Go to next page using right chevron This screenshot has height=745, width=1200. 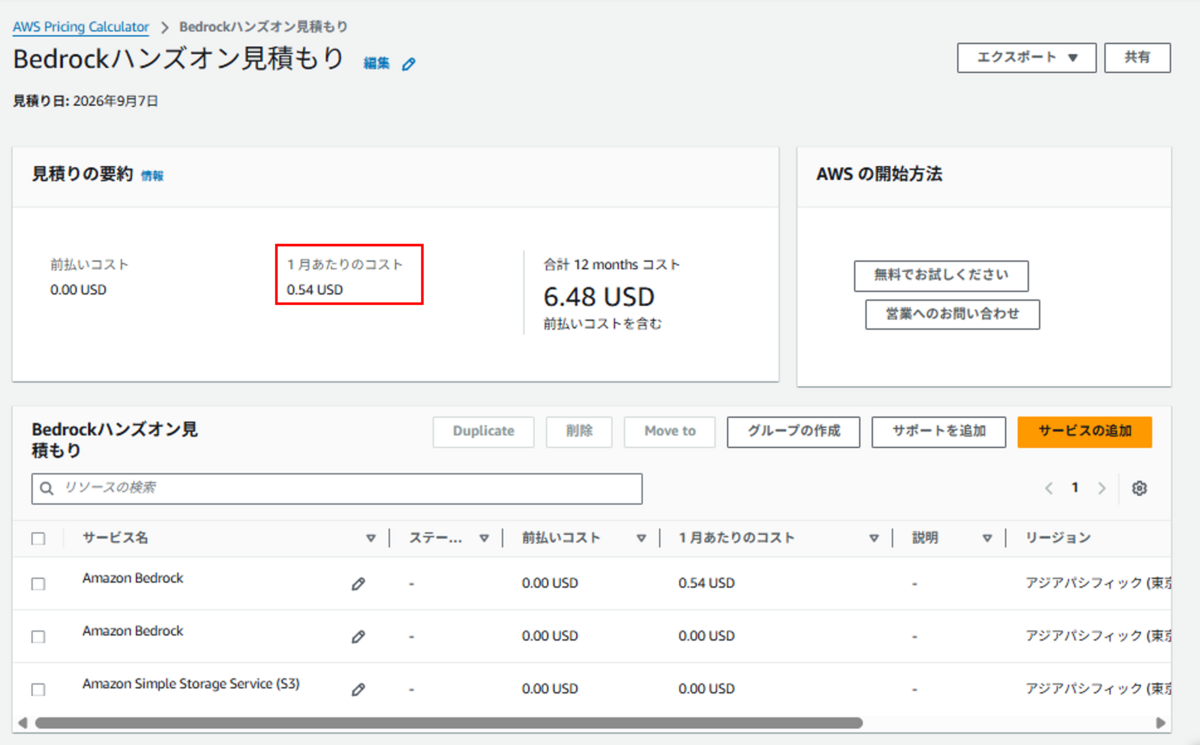tap(1101, 488)
